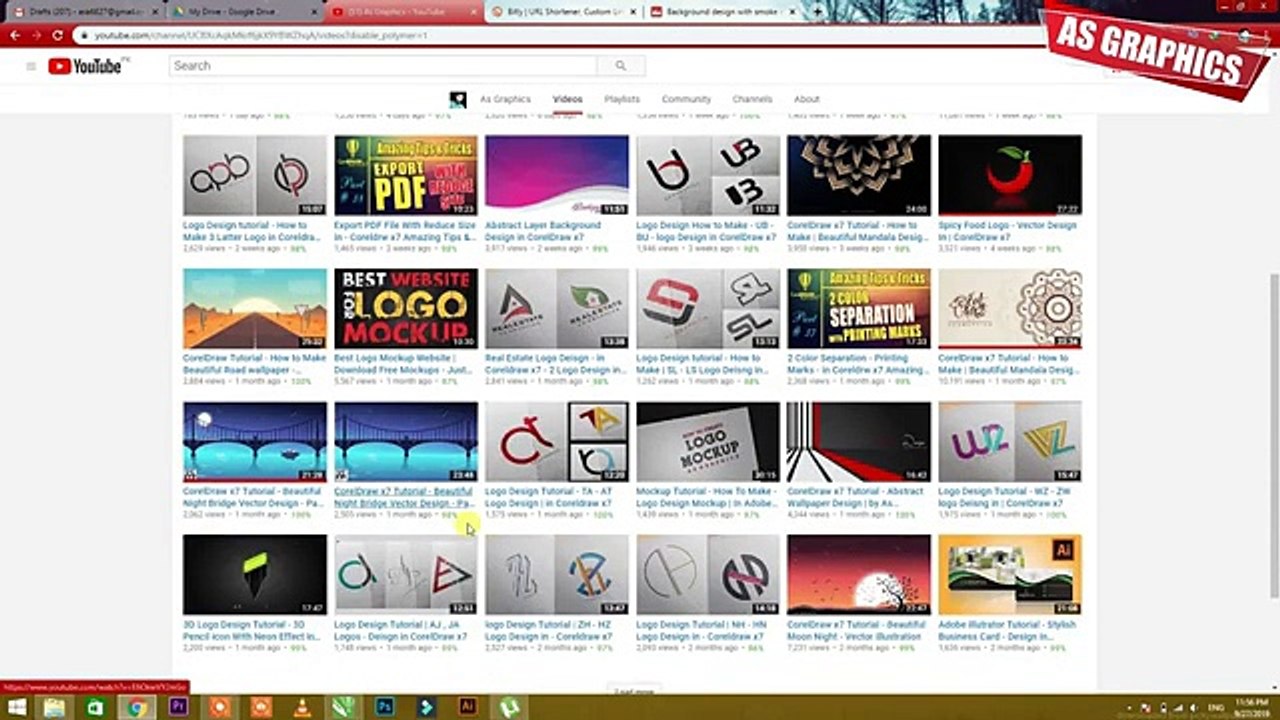Switch to the Gmail Drafts browser tab
Viewport: 1280px width, 720px height.
[x=82, y=12]
